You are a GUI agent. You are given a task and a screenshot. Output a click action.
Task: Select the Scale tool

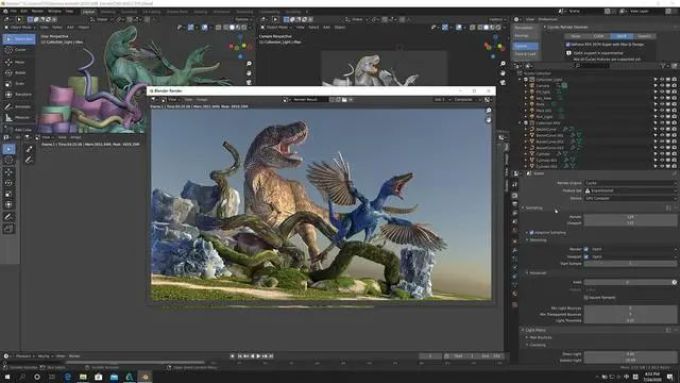click(x=19, y=83)
